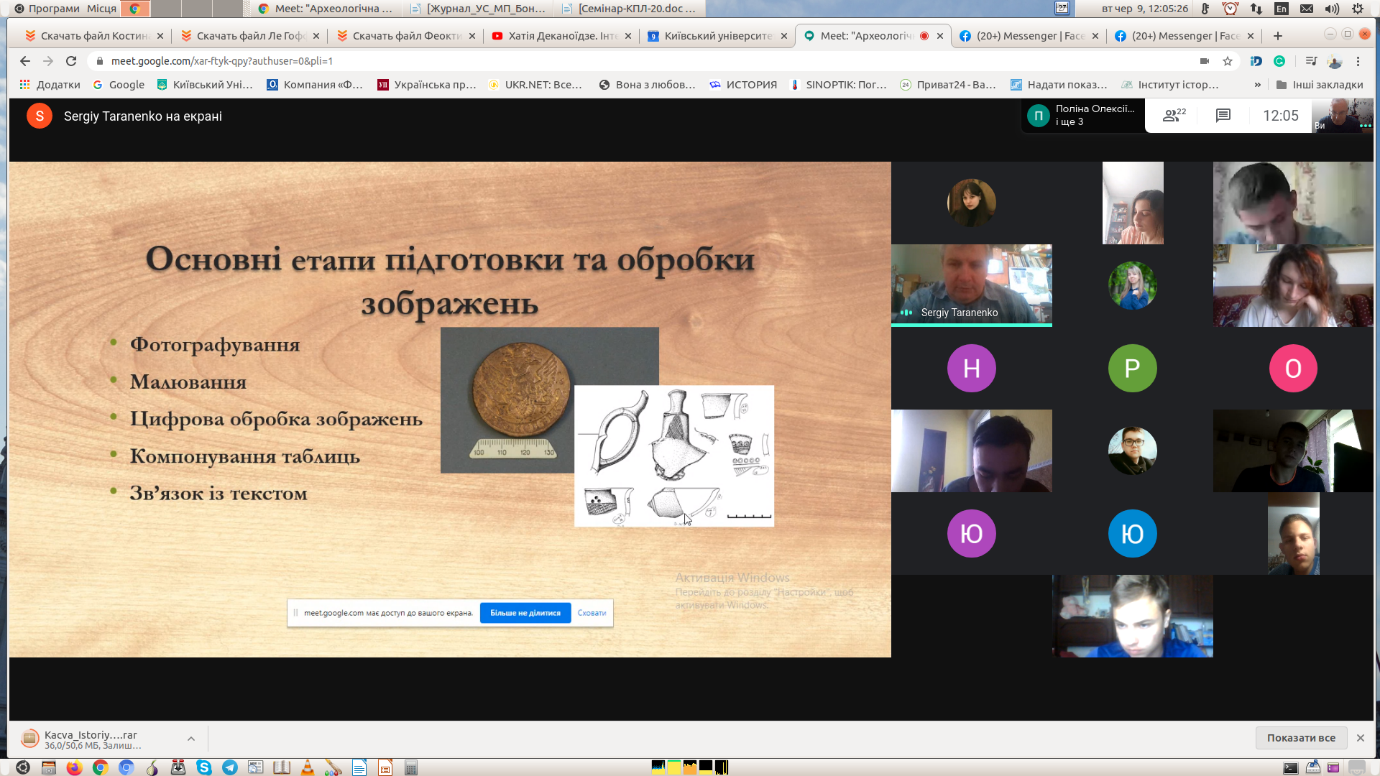Open the participants list in Meet
The height and width of the screenshot is (776, 1380).
[x=1174, y=116]
